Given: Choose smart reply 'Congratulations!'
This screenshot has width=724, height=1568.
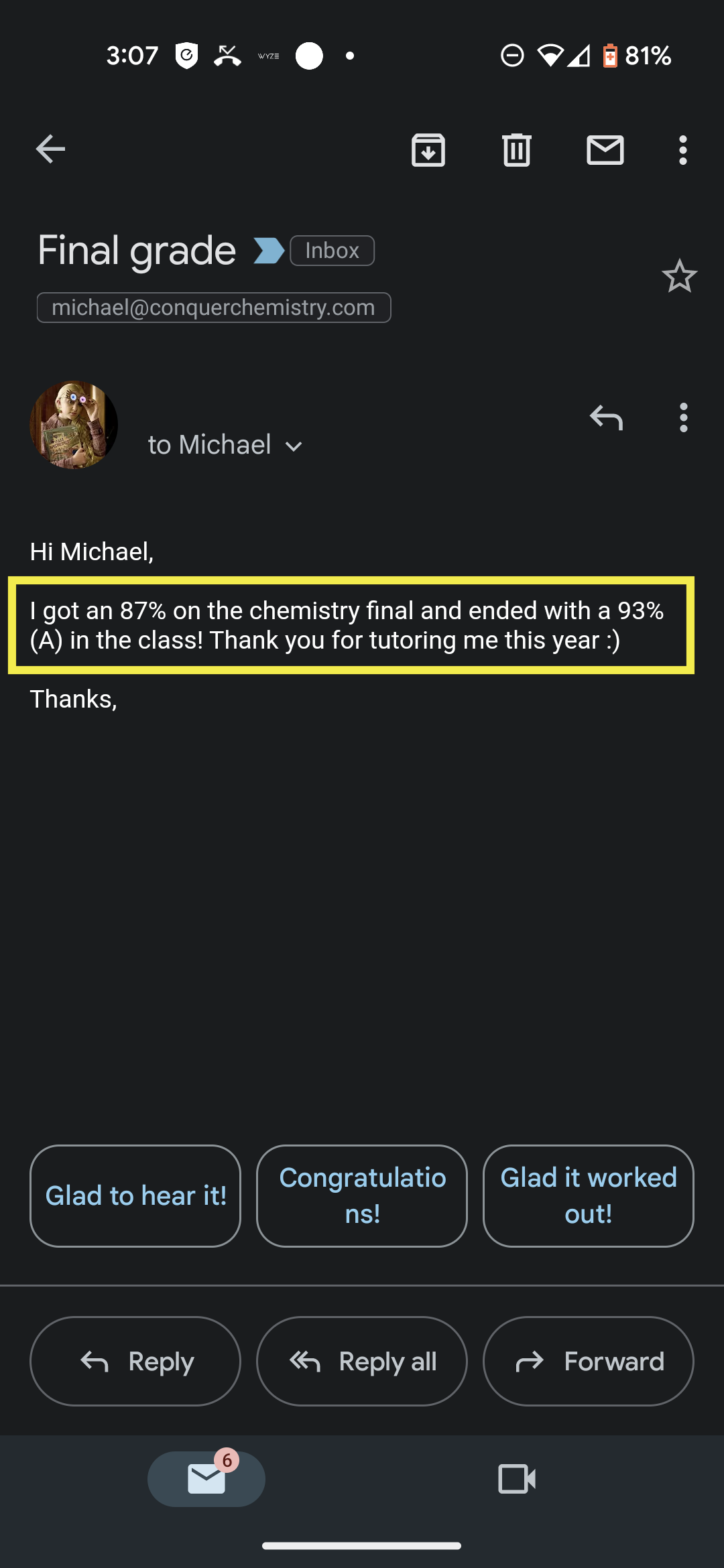Looking at the screenshot, I should 362,1196.
